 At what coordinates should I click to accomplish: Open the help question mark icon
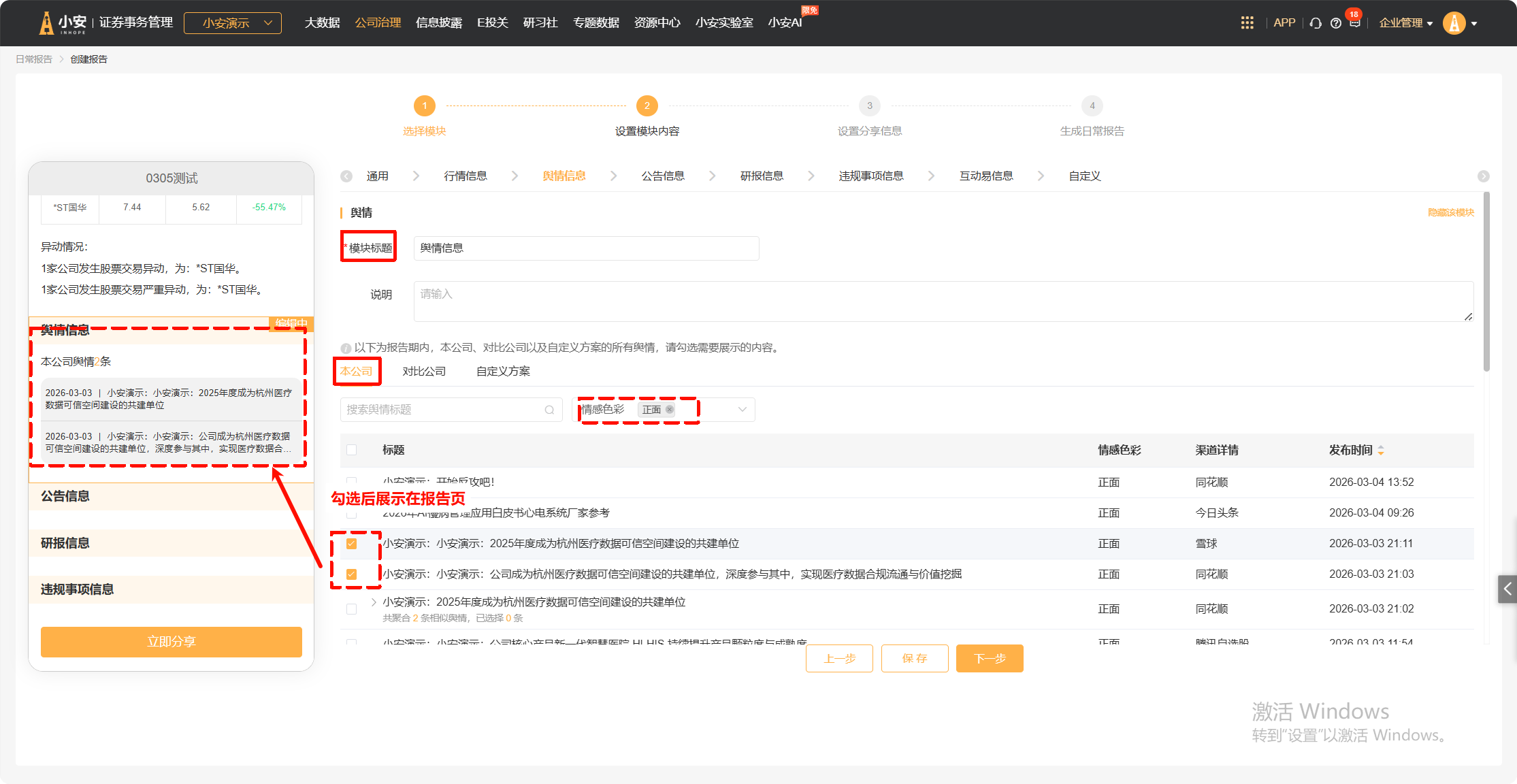click(1336, 23)
